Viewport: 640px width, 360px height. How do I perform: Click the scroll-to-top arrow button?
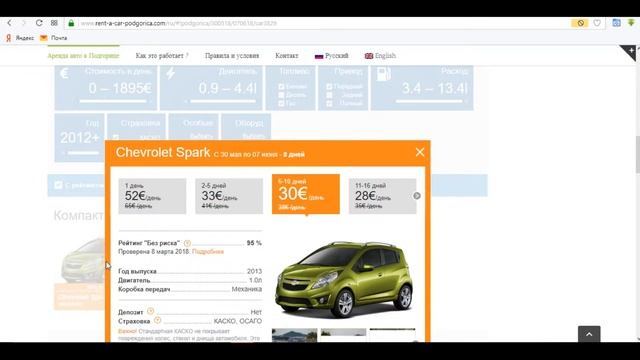pyautogui.click(x=589, y=334)
